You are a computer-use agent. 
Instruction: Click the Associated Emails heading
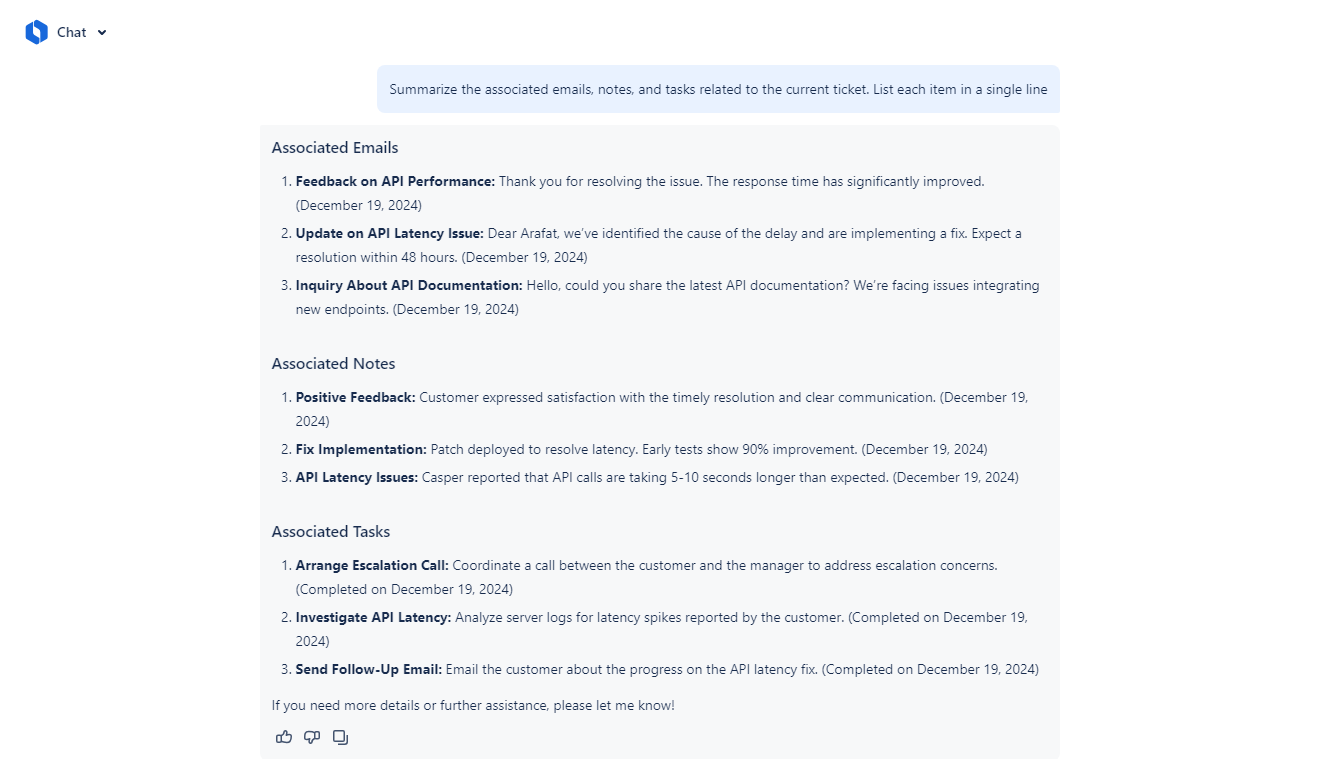pyautogui.click(x=335, y=147)
